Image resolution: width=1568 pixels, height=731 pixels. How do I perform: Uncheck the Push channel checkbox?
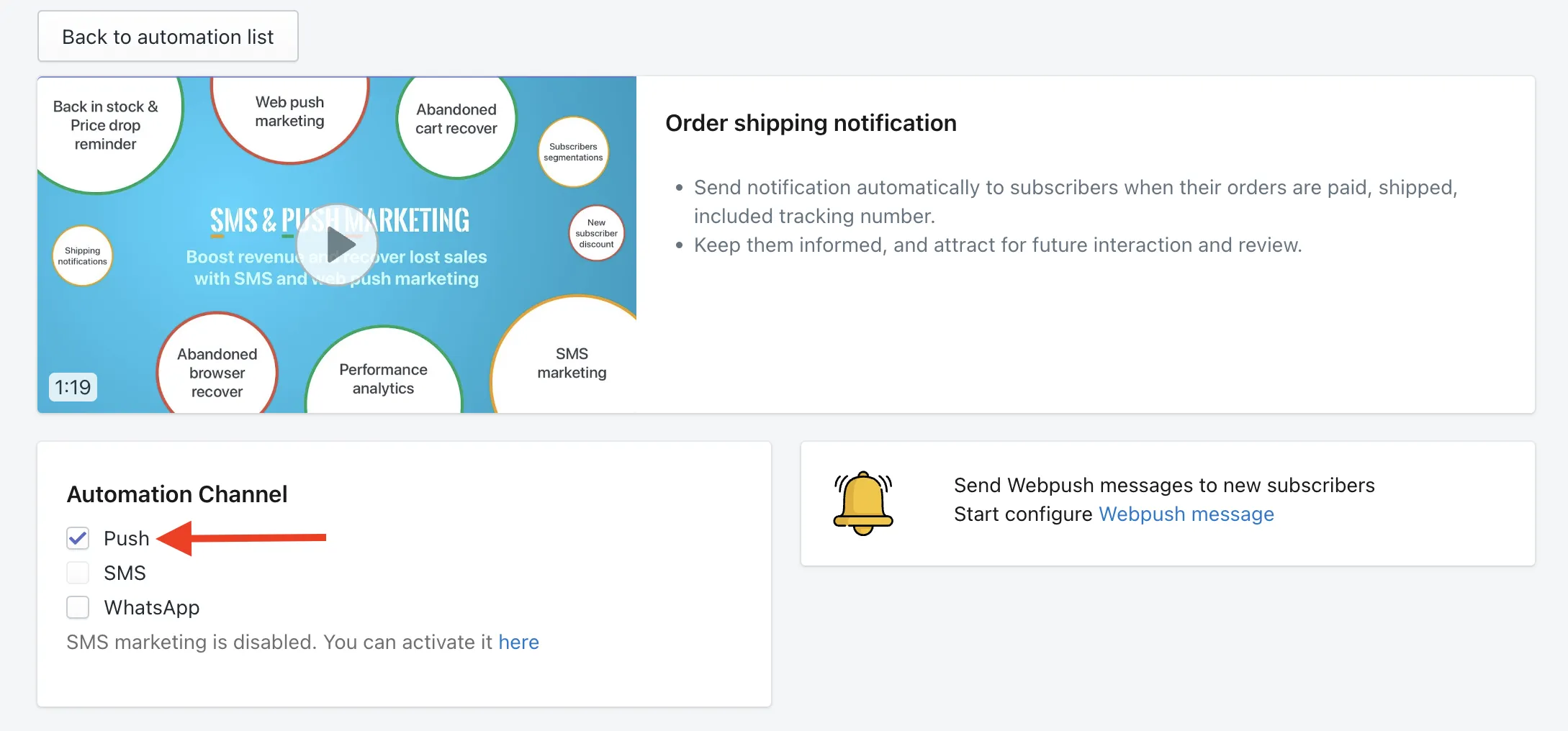pyautogui.click(x=78, y=538)
